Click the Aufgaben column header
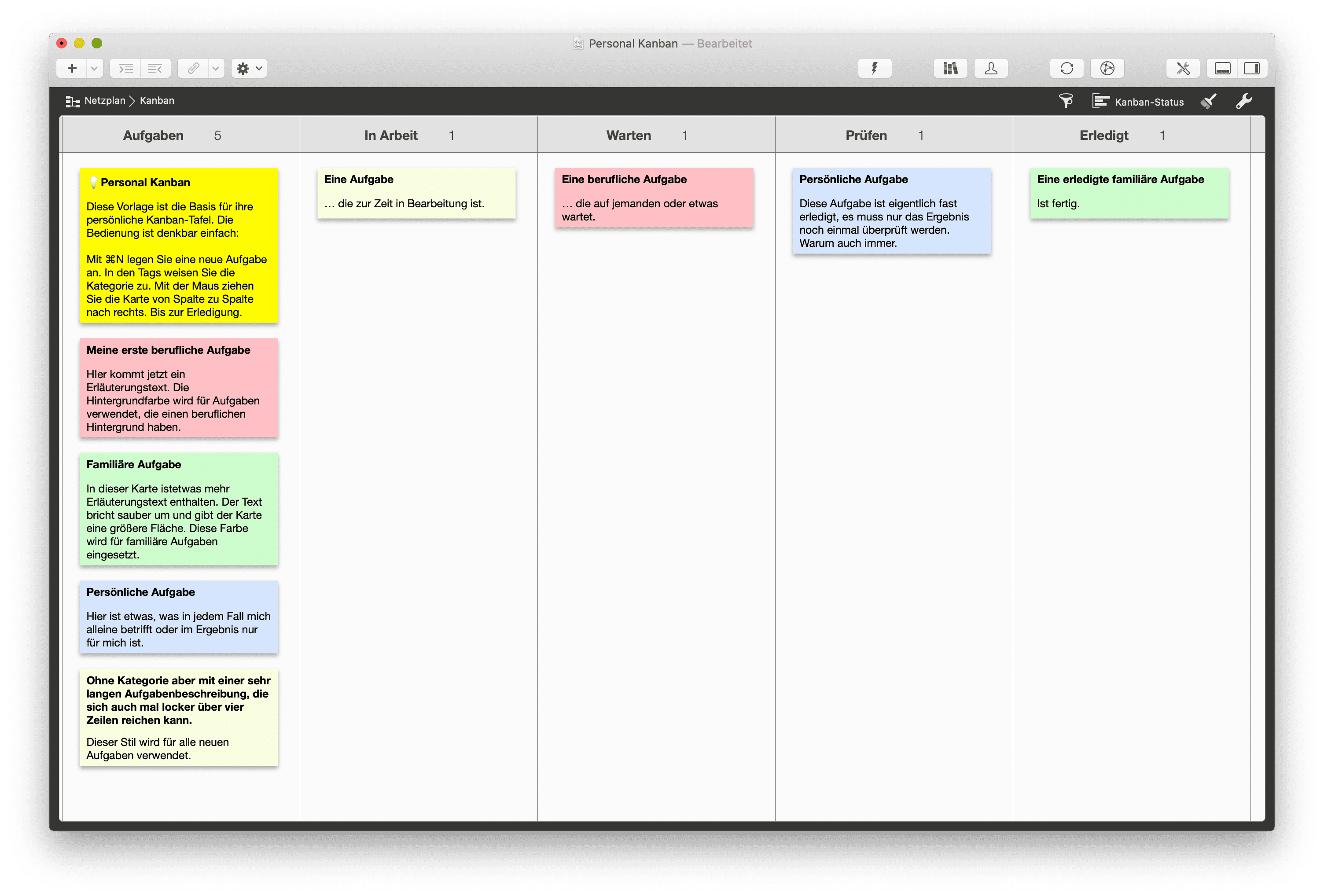The image size is (1324, 896). pos(153,135)
